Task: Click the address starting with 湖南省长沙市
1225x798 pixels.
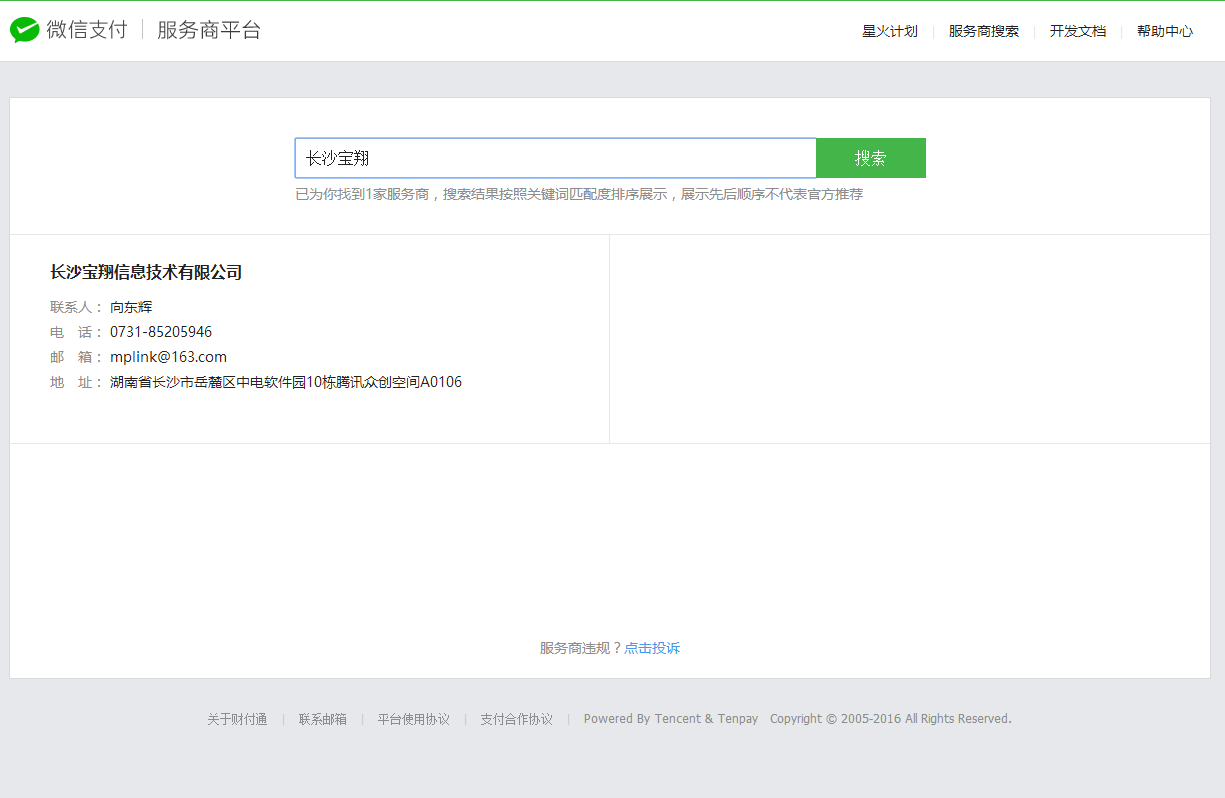Action: point(285,382)
